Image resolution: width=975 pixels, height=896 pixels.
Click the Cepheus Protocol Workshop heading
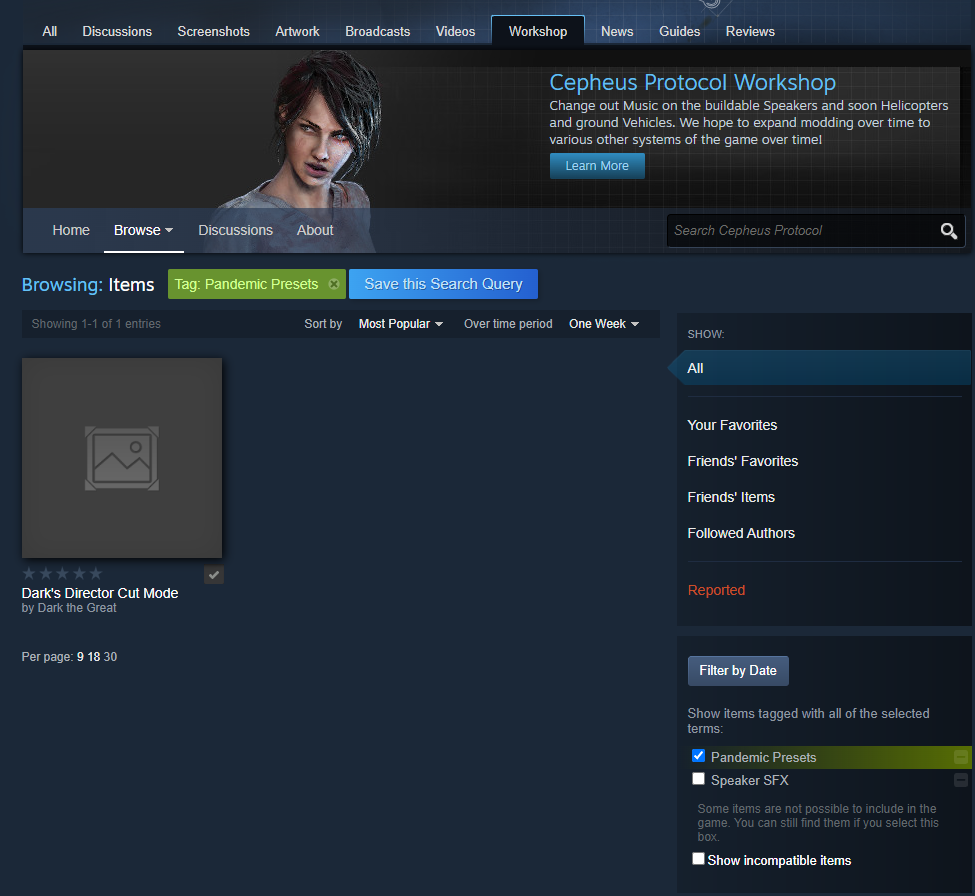tap(692, 82)
